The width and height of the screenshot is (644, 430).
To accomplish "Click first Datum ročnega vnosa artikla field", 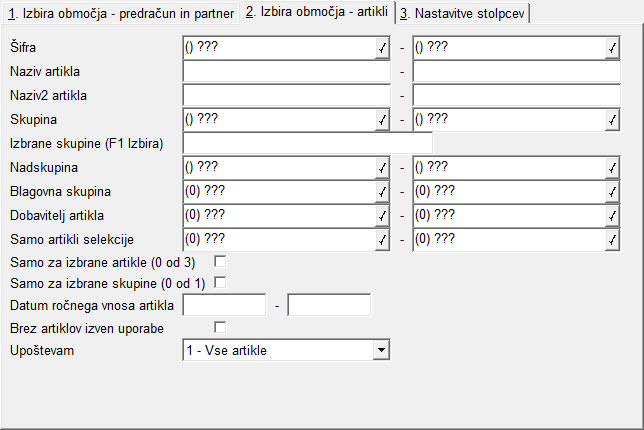I will point(224,305).
